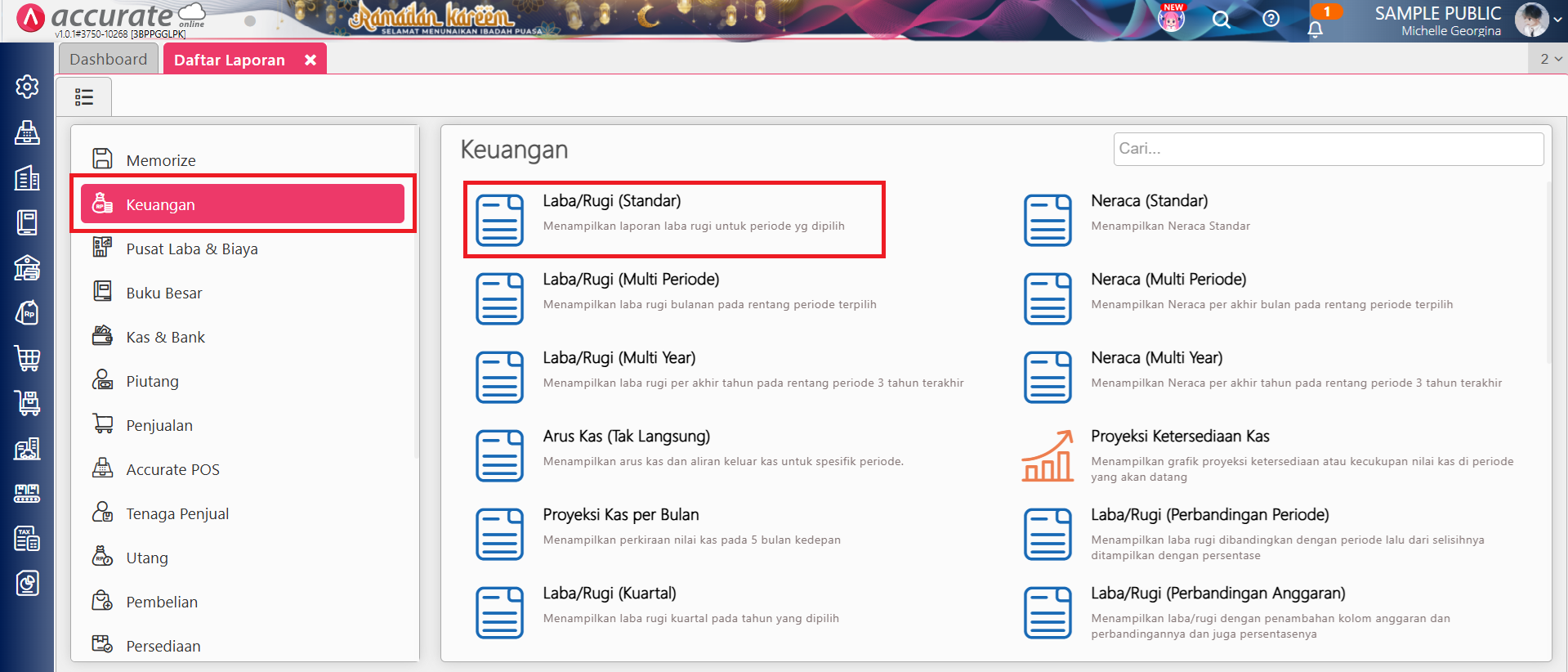Viewport: 1568px width, 672px height.
Task: Open Neraca (Multi Periode) report
Action: (1168, 280)
